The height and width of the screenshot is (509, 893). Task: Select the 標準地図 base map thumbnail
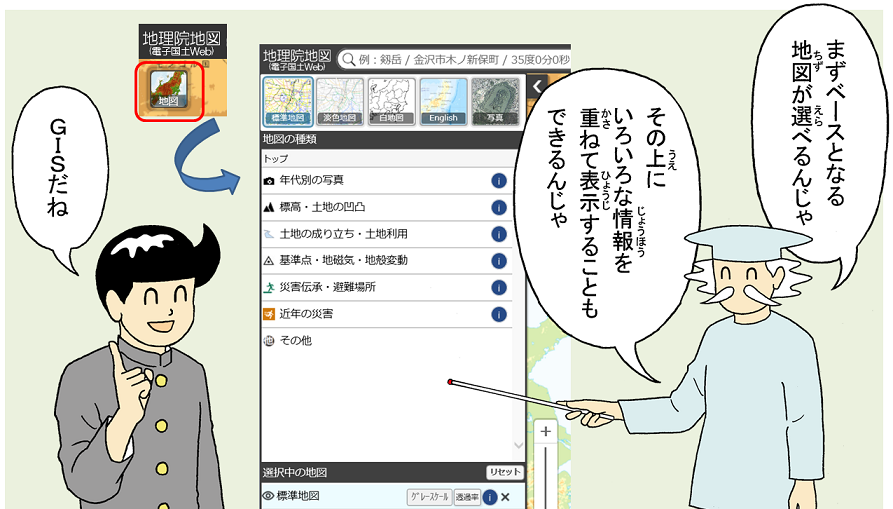tap(288, 101)
